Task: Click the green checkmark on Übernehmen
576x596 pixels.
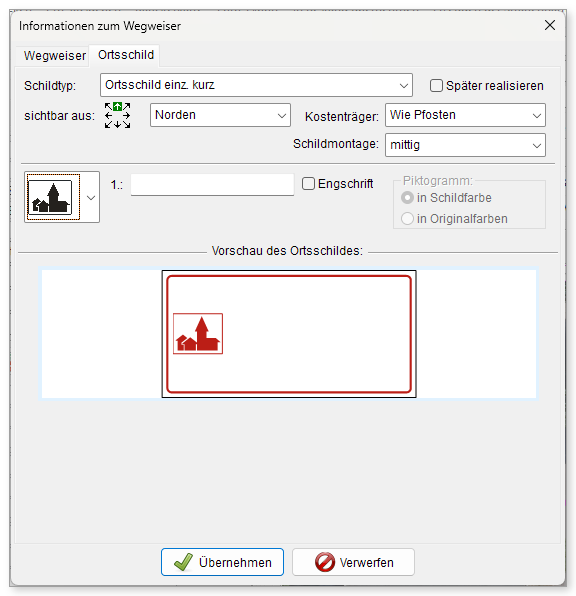Action: coord(183,562)
